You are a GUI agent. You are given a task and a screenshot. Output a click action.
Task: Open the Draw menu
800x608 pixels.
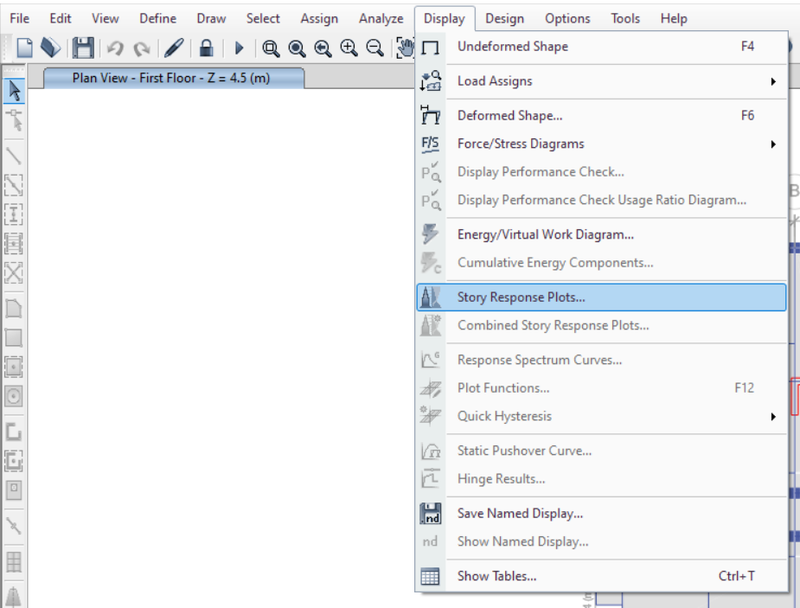pyautogui.click(x=211, y=18)
